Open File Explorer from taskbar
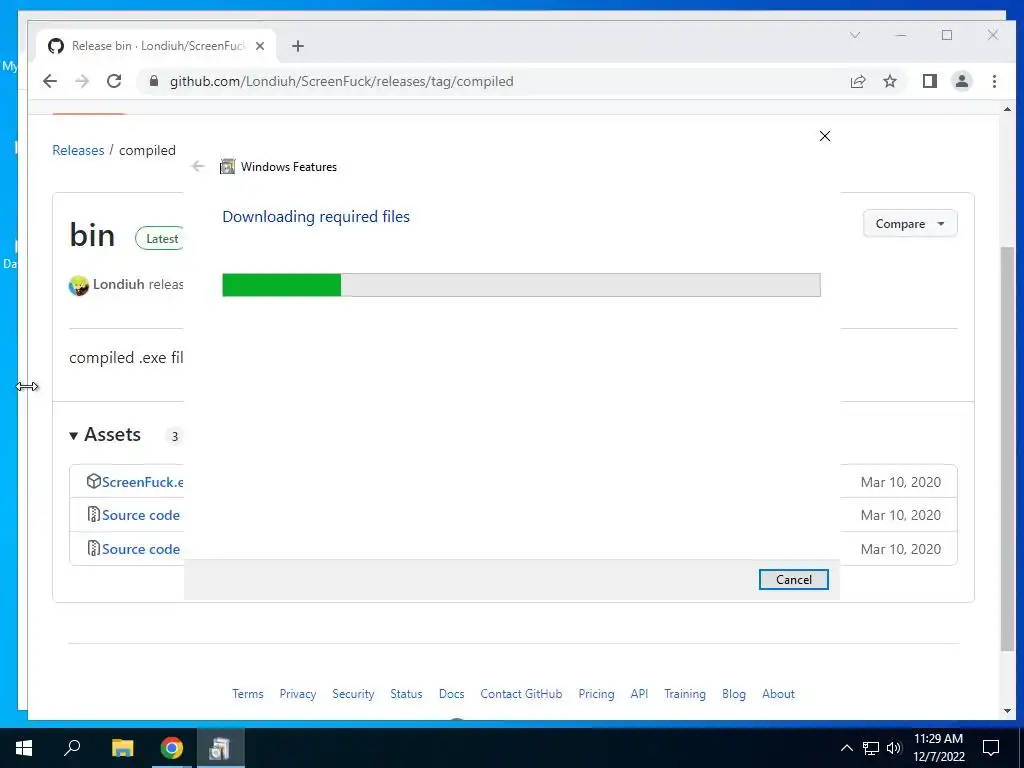The height and width of the screenshot is (768, 1024). [122, 748]
